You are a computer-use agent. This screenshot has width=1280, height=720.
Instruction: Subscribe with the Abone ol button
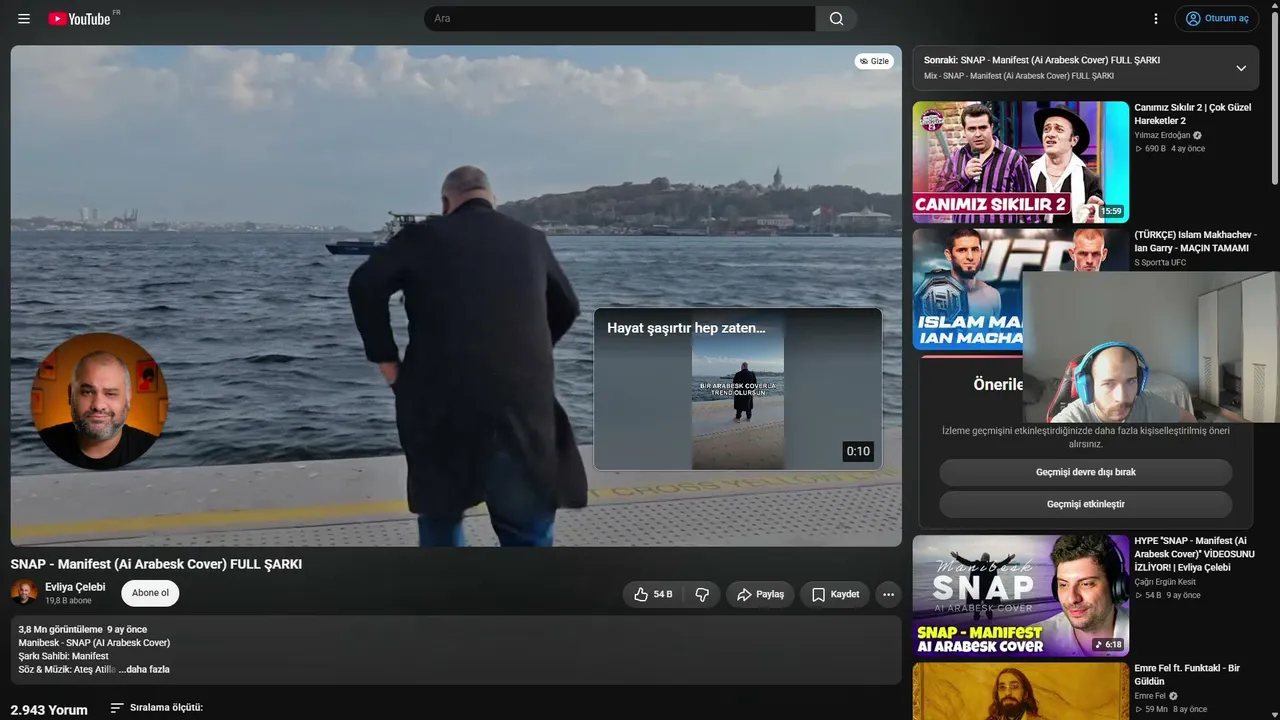click(150, 593)
